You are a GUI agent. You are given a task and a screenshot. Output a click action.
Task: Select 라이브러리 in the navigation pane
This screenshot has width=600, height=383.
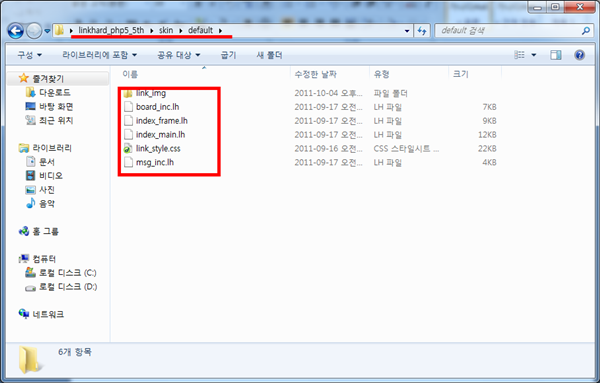(52, 148)
